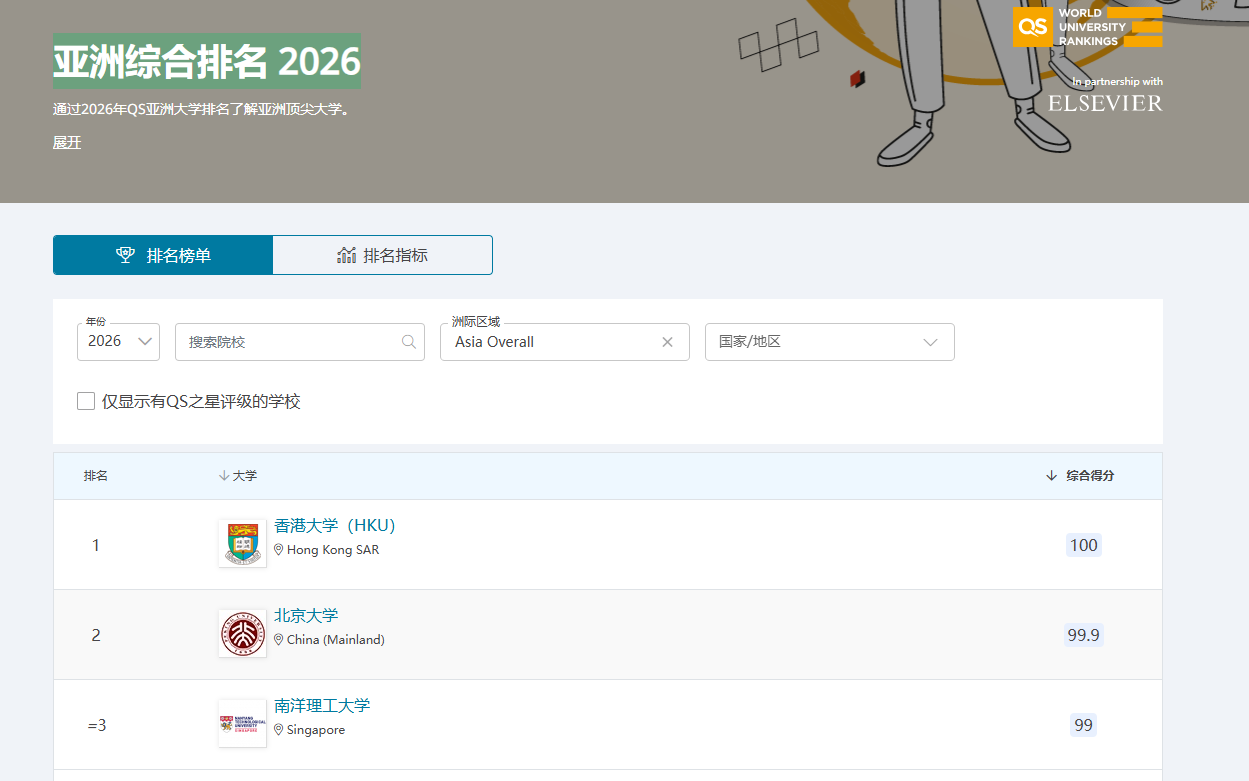Open the 北京大学 link
The image size is (1249, 781).
[x=306, y=616]
